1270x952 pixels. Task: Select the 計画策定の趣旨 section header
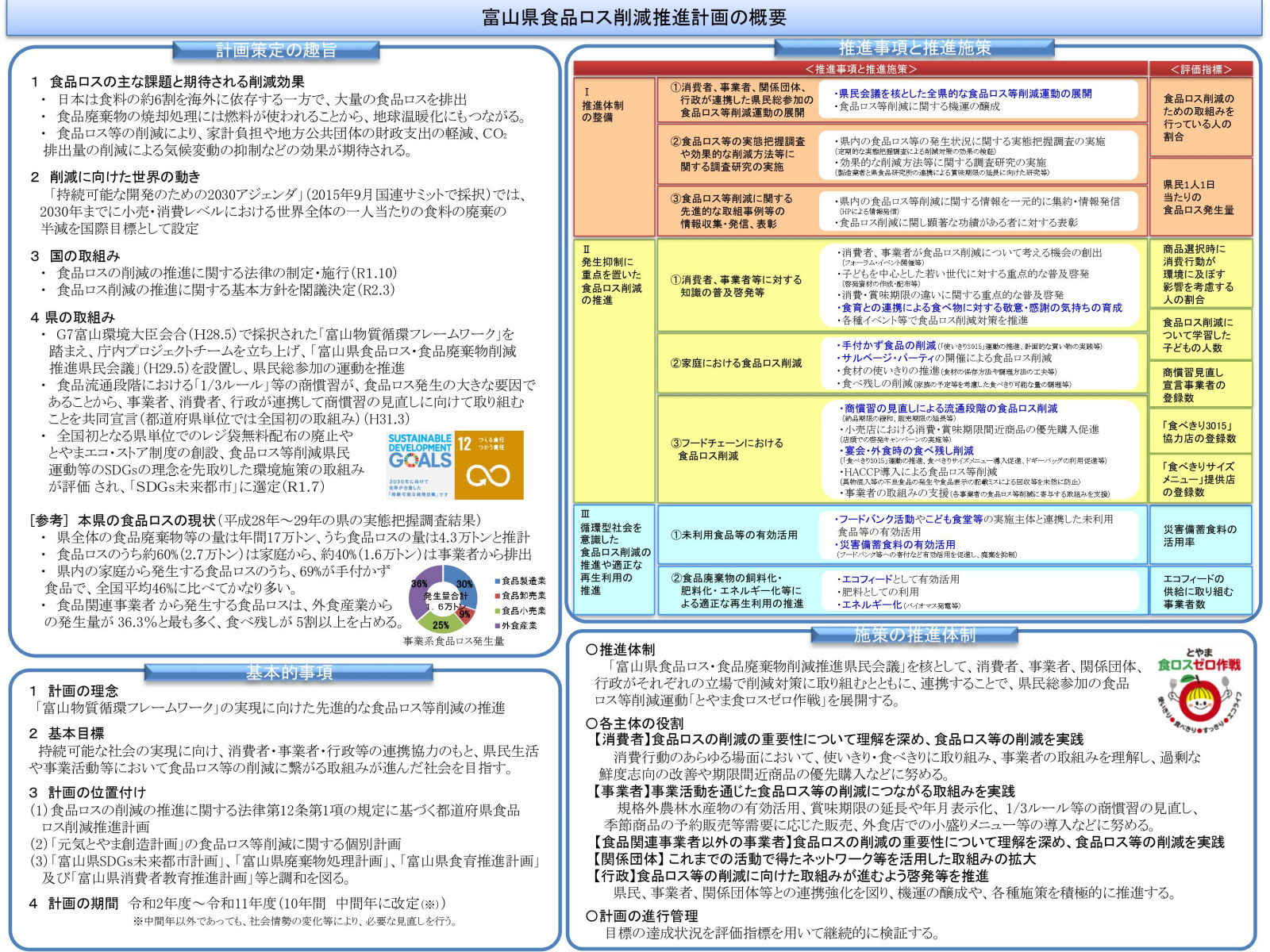point(276,50)
